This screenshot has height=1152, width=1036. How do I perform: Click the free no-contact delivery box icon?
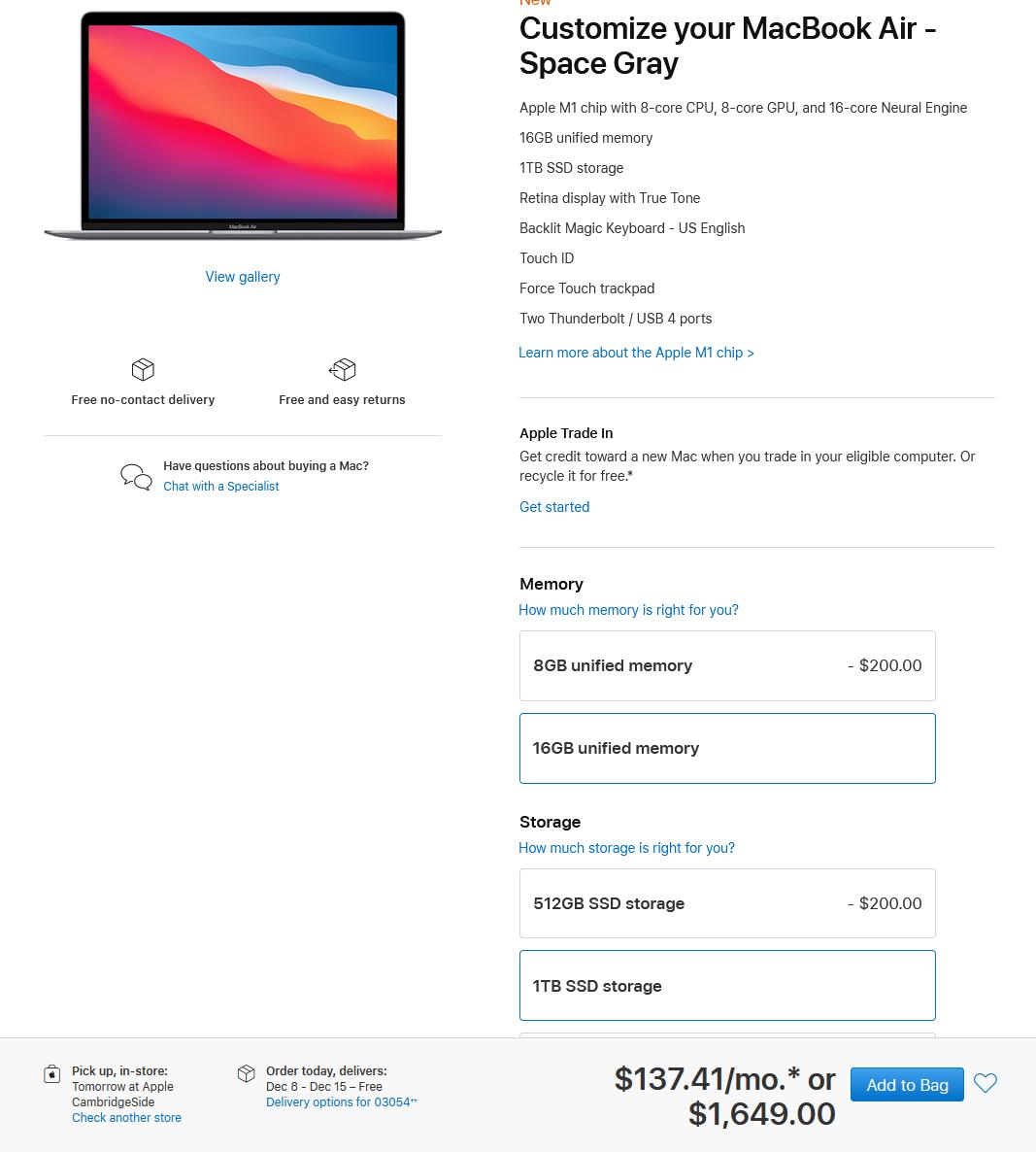pyautogui.click(x=143, y=369)
